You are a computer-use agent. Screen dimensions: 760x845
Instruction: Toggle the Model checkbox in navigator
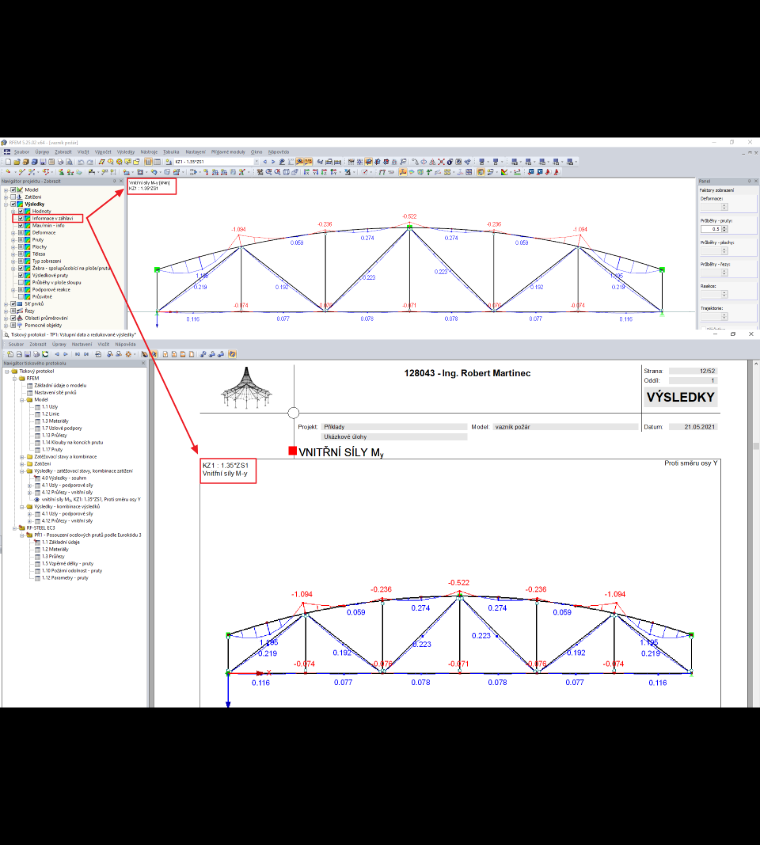click(x=13, y=190)
